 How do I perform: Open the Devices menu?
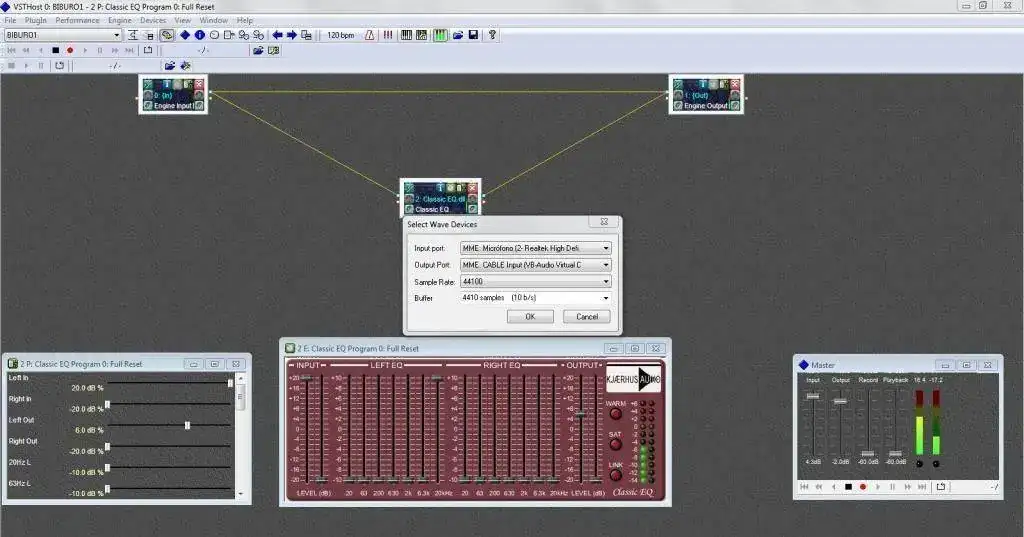point(153,20)
